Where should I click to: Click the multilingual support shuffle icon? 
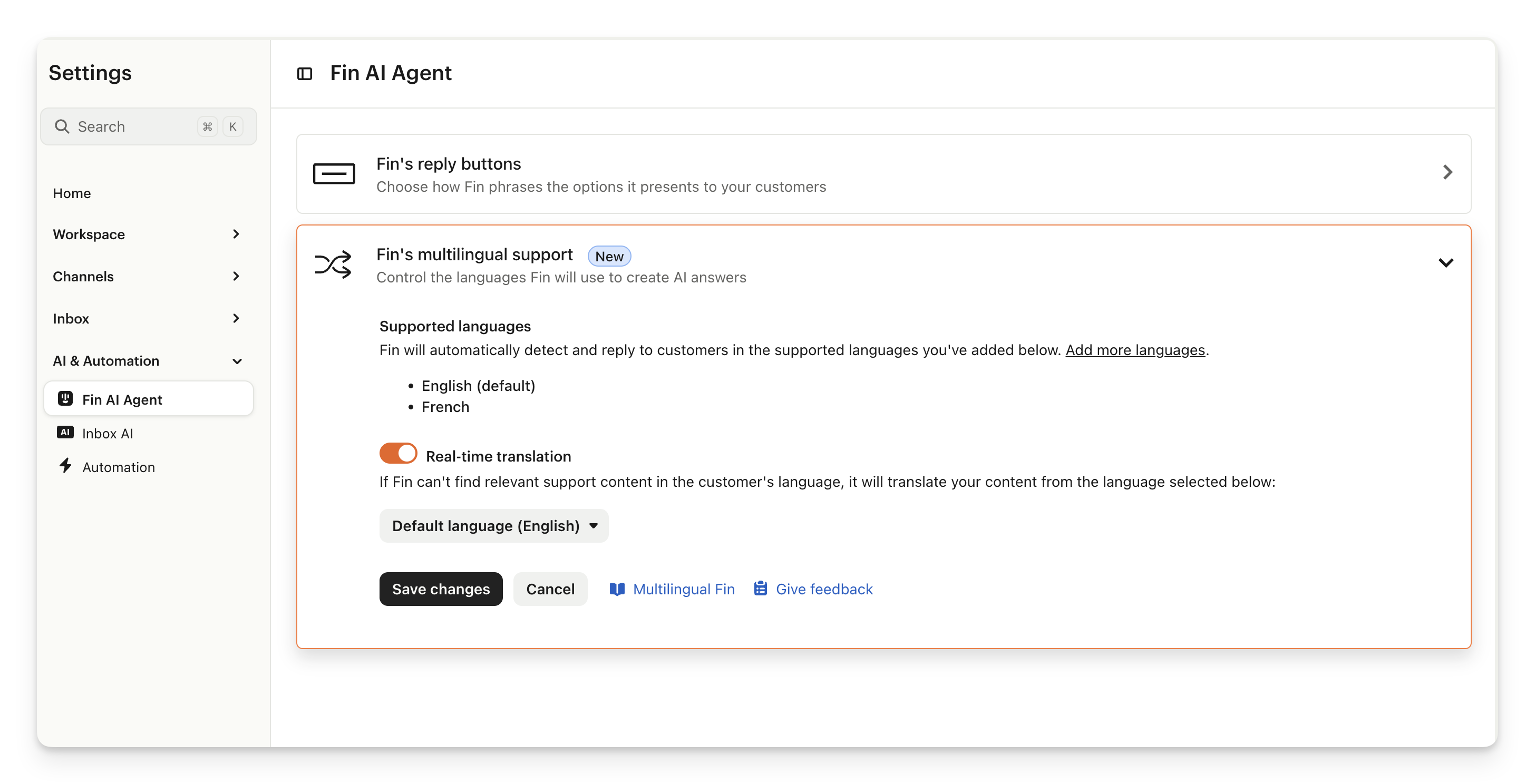point(333,264)
